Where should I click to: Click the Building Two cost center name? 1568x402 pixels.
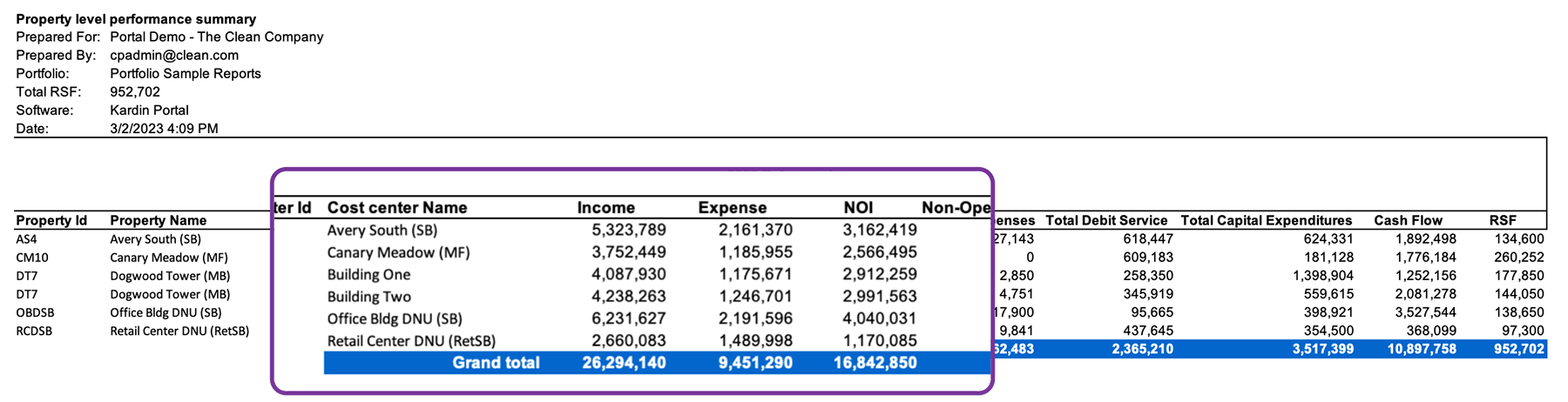(x=368, y=297)
